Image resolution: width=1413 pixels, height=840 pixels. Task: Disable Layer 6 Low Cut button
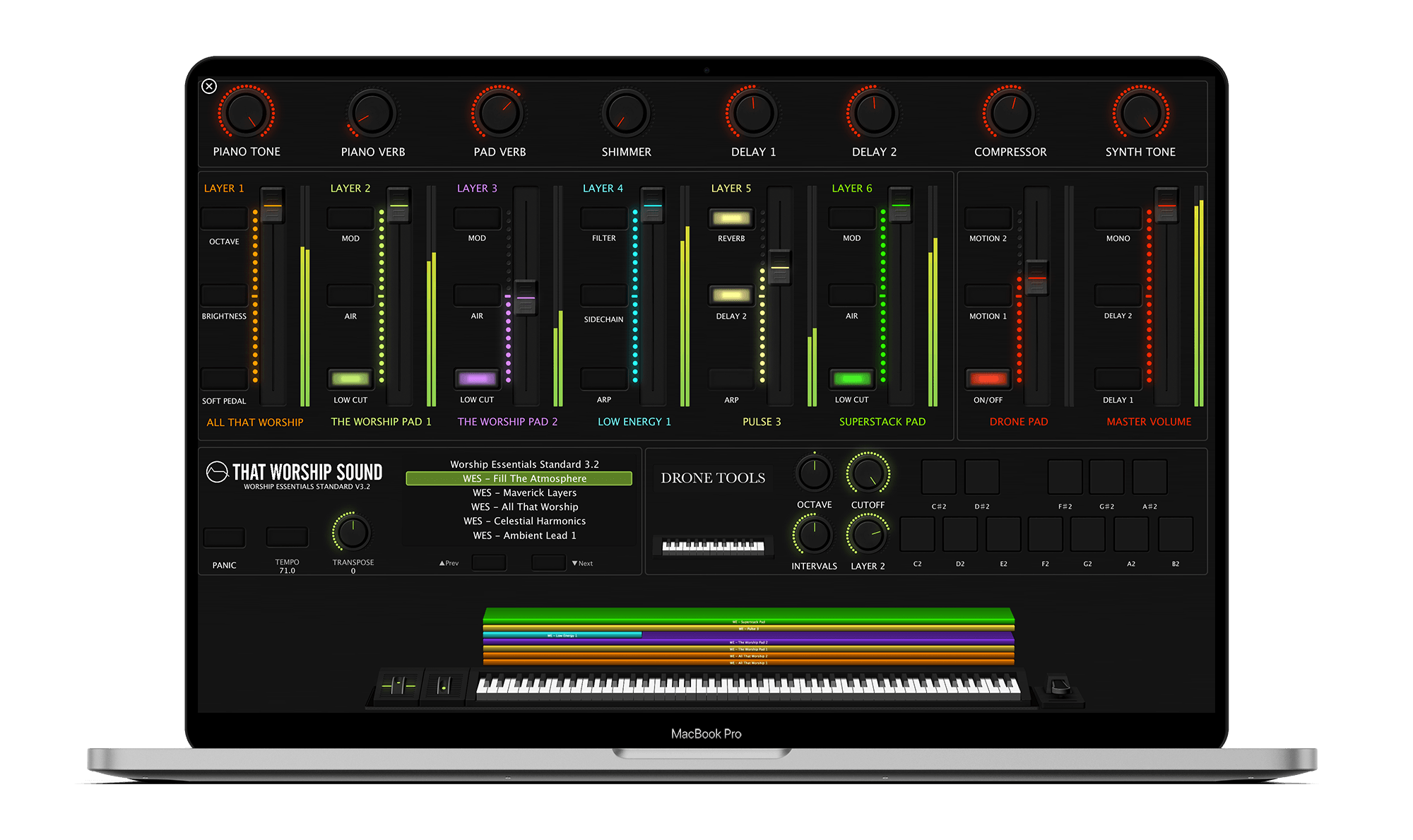pyautogui.click(x=852, y=379)
